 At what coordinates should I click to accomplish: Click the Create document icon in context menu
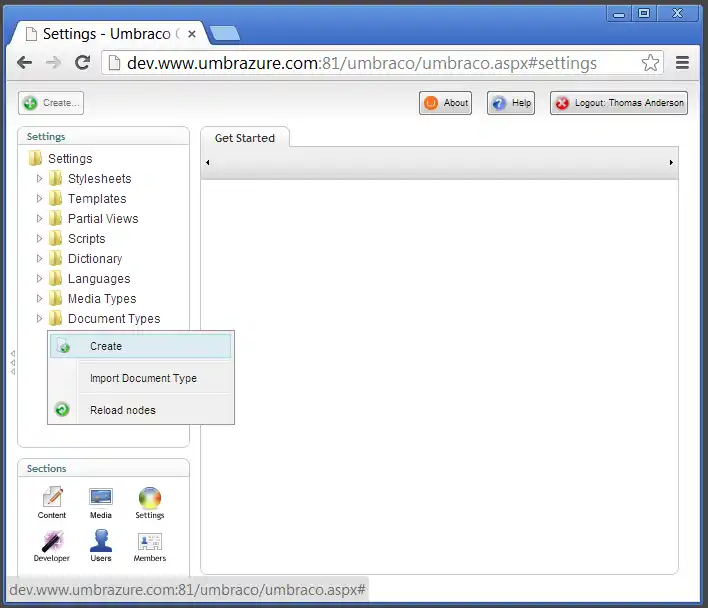pyautogui.click(x=63, y=346)
